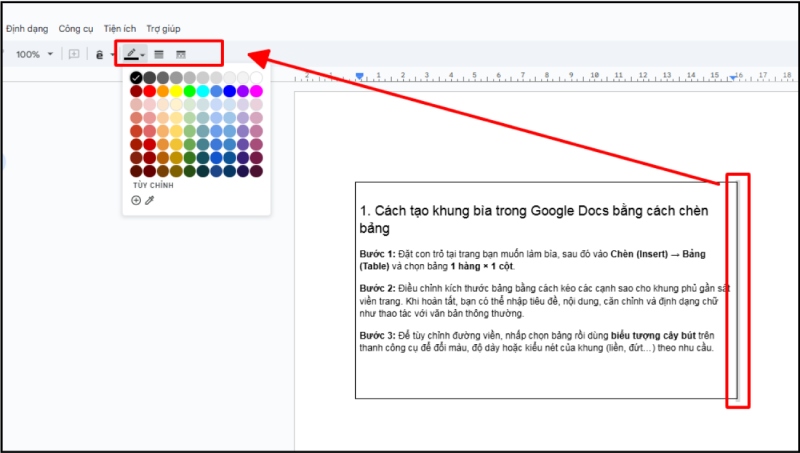This screenshot has width=800, height=453.
Task: Choose the magenta swatch in the palette
Action: 256,91
